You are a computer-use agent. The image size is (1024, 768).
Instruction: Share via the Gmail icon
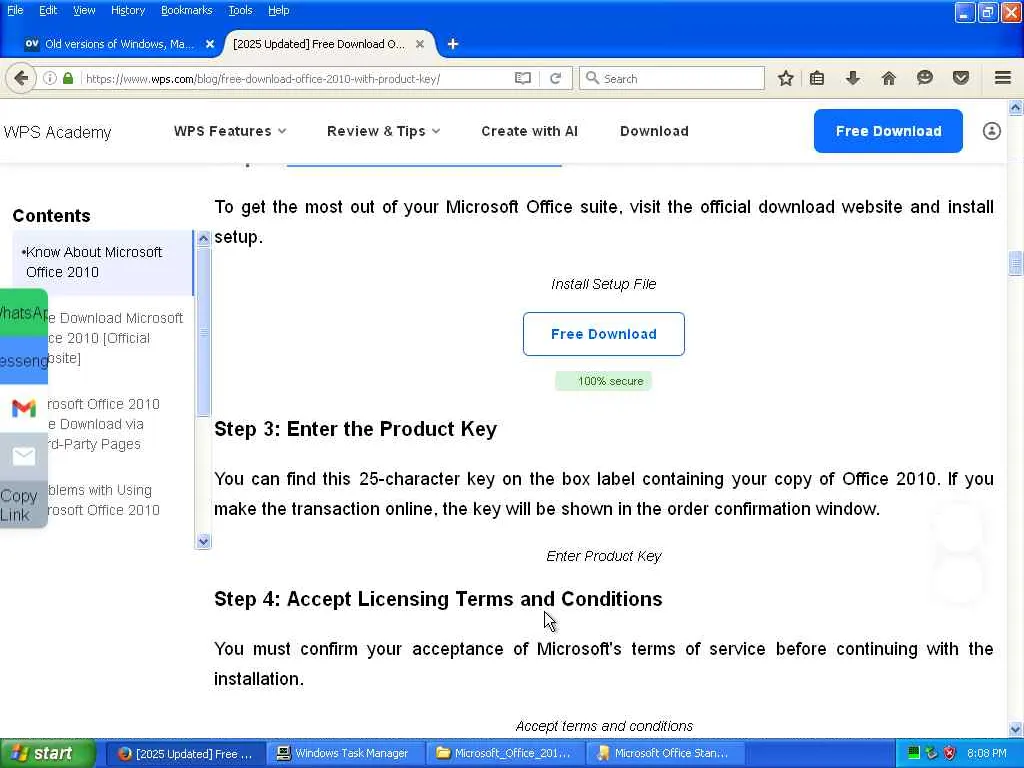coord(24,408)
